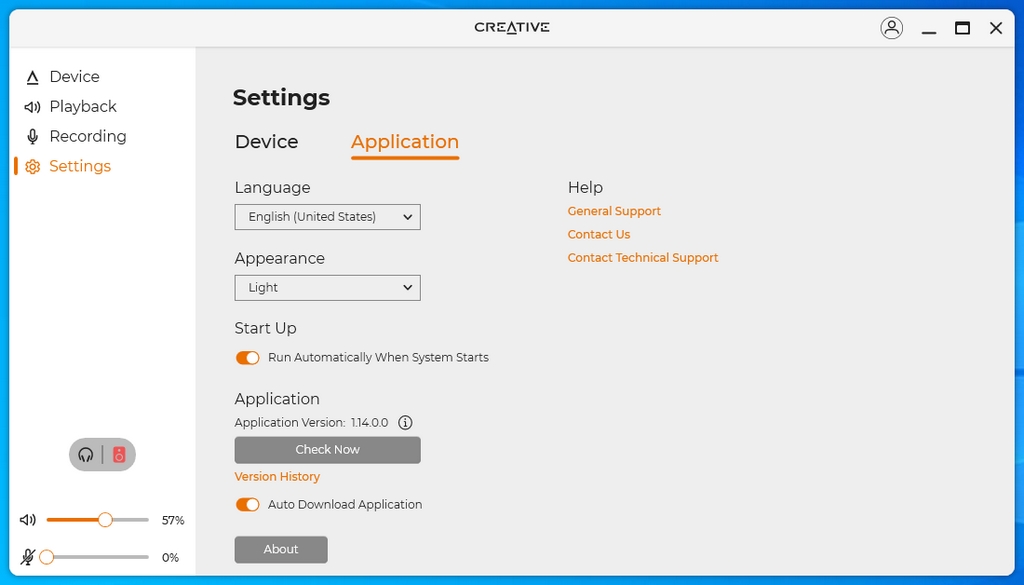Open the General Support link
Image resolution: width=1024 pixels, height=585 pixels.
pyautogui.click(x=614, y=211)
